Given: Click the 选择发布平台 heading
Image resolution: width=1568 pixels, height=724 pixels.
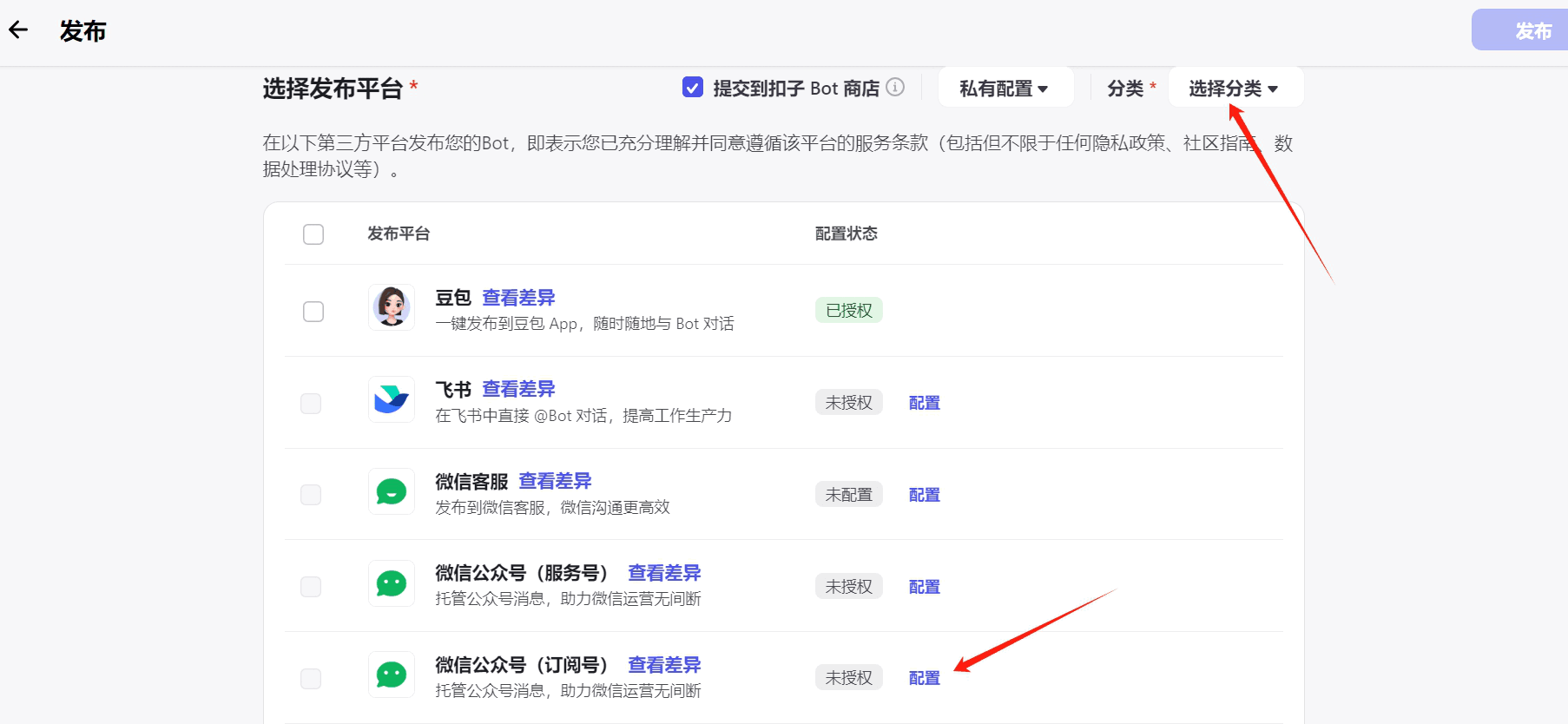Looking at the screenshot, I should 333,88.
